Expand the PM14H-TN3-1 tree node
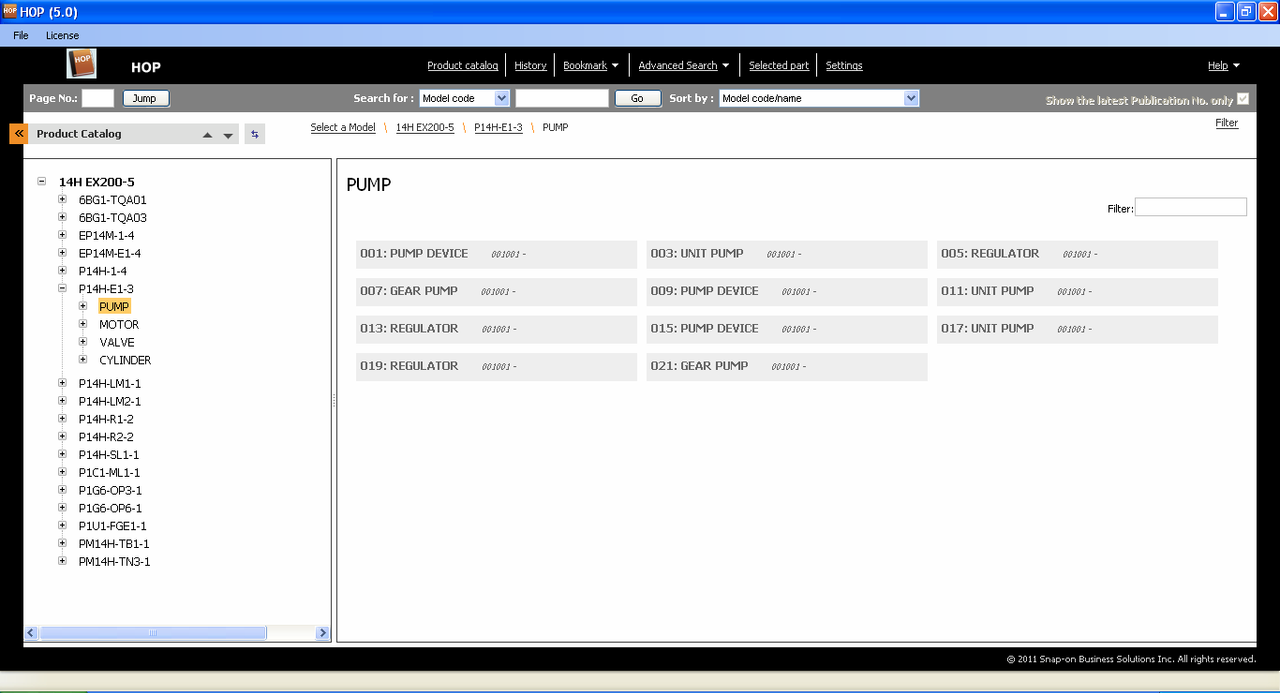Screen dimensions: 1280x693 62,561
